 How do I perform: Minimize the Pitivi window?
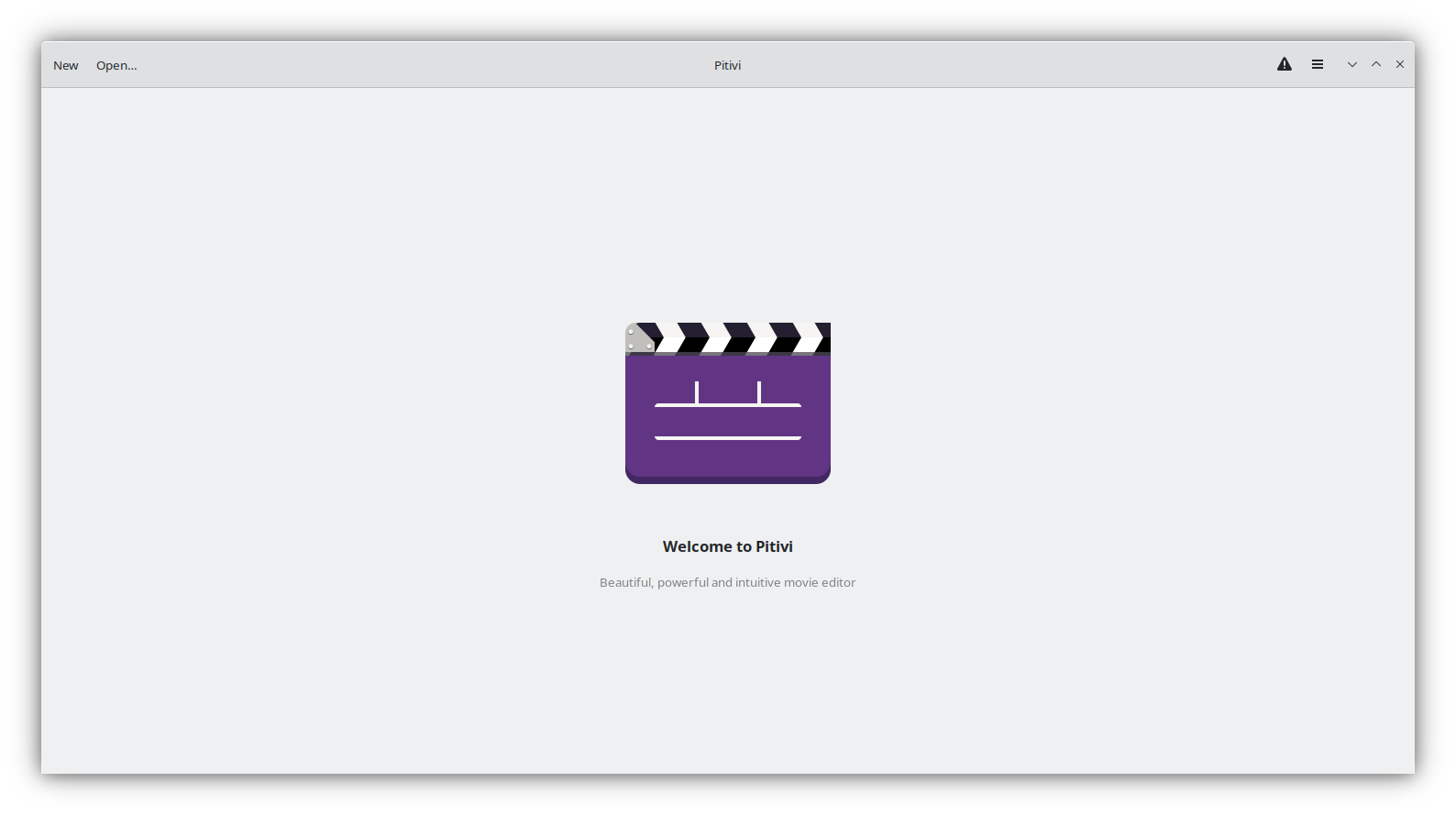pyautogui.click(x=1352, y=64)
